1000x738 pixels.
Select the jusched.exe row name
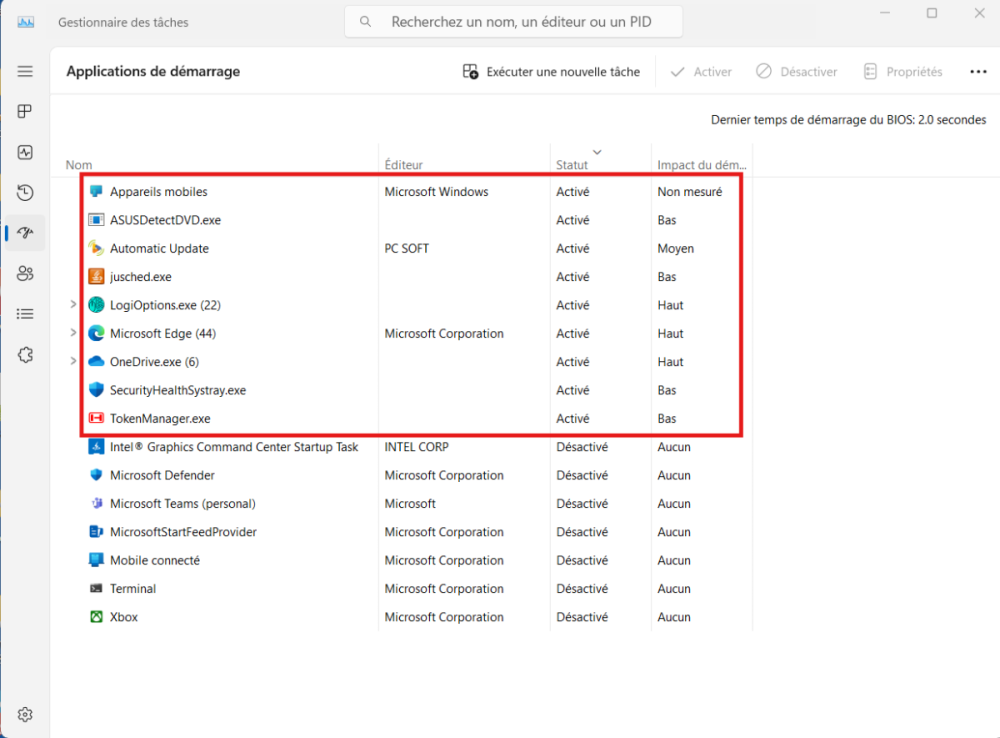[x=140, y=277]
